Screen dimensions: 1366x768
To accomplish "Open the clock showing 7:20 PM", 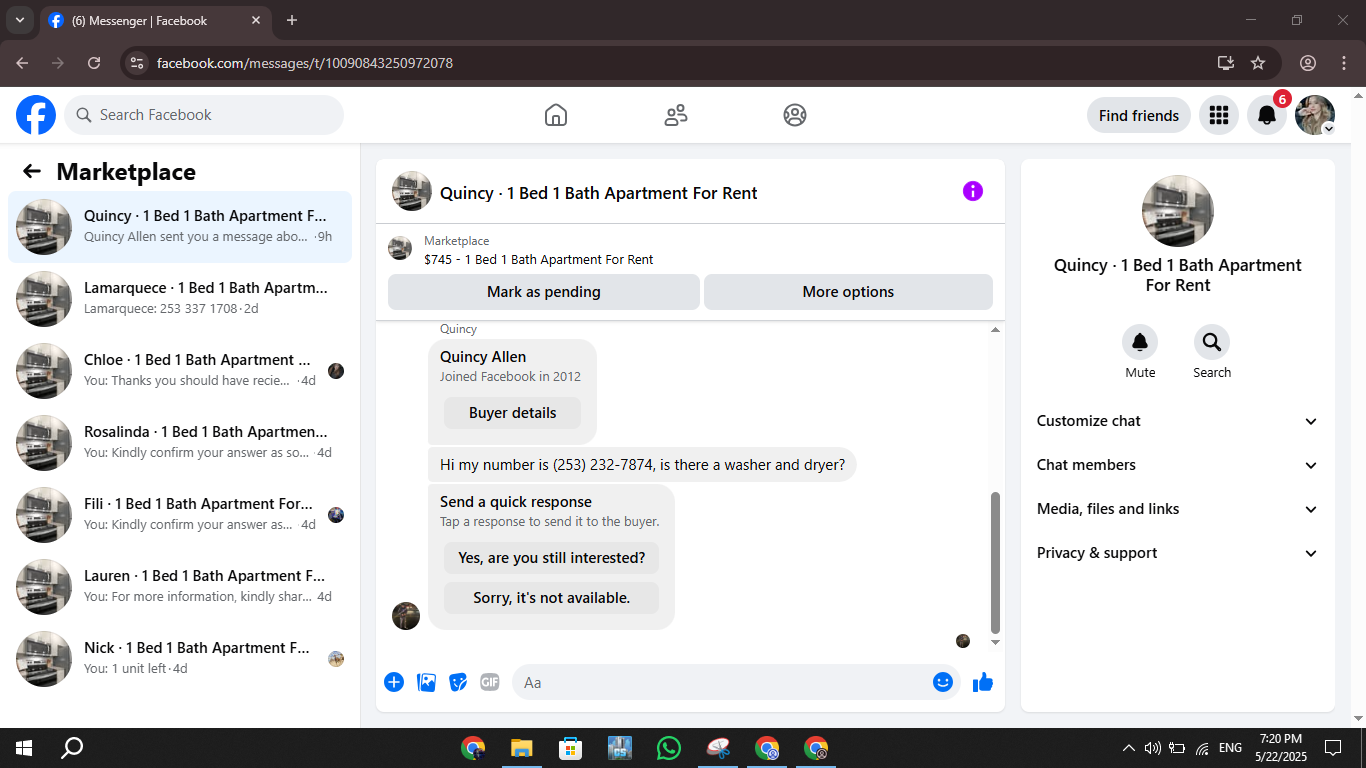I will click(x=1280, y=748).
